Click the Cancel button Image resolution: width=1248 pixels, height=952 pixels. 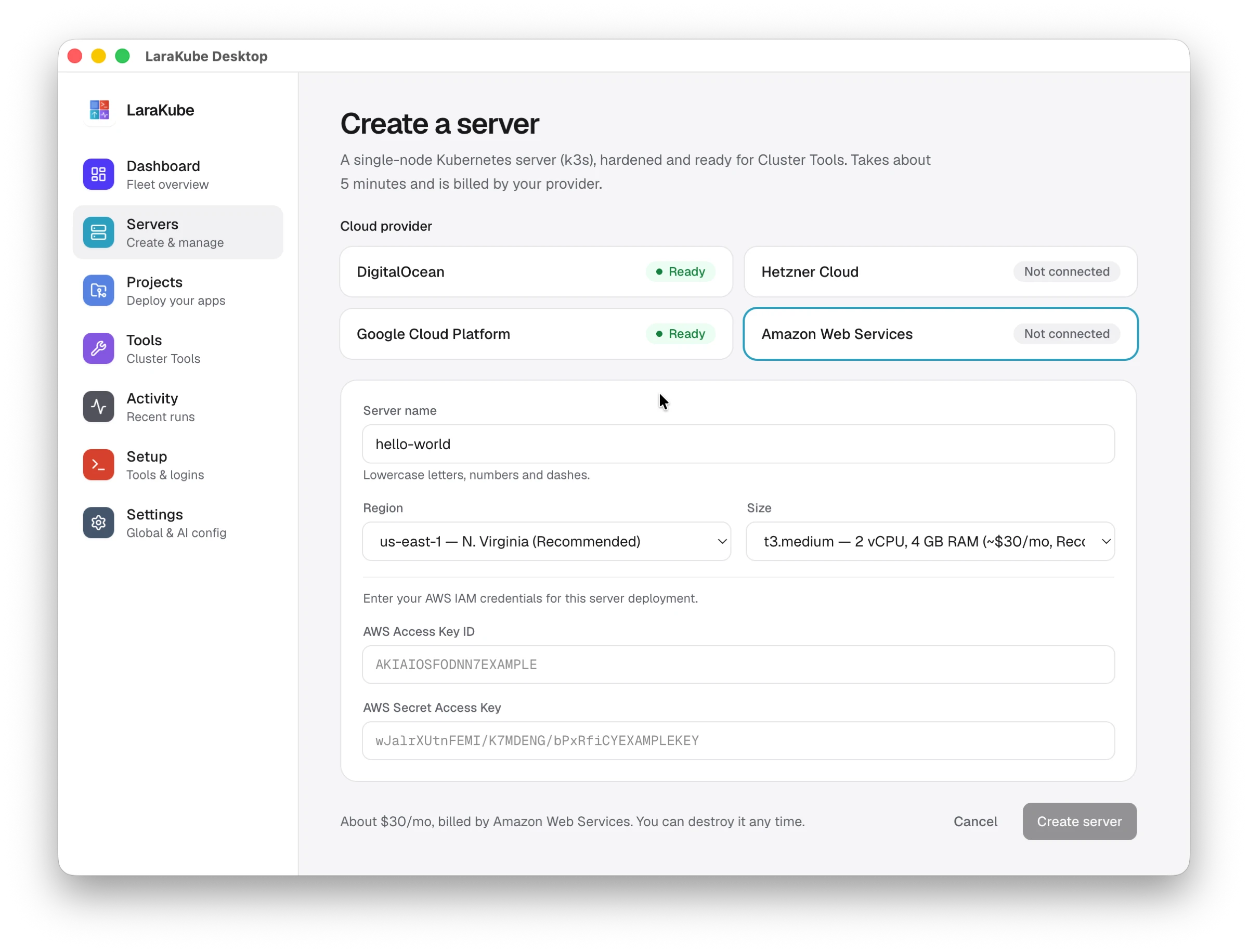point(976,821)
